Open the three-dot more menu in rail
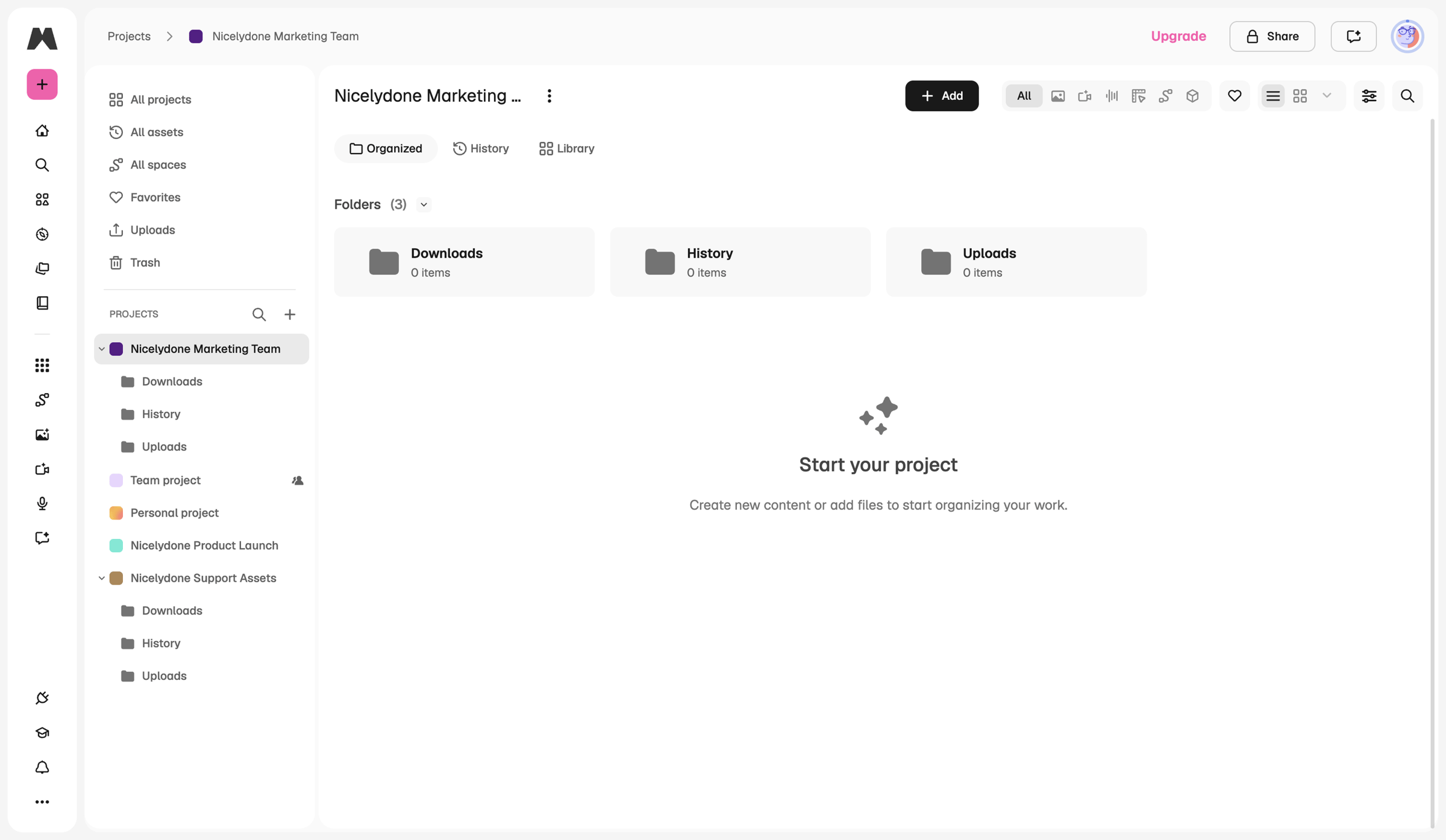Screen dimensions: 1446x840 (x=42, y=802)
